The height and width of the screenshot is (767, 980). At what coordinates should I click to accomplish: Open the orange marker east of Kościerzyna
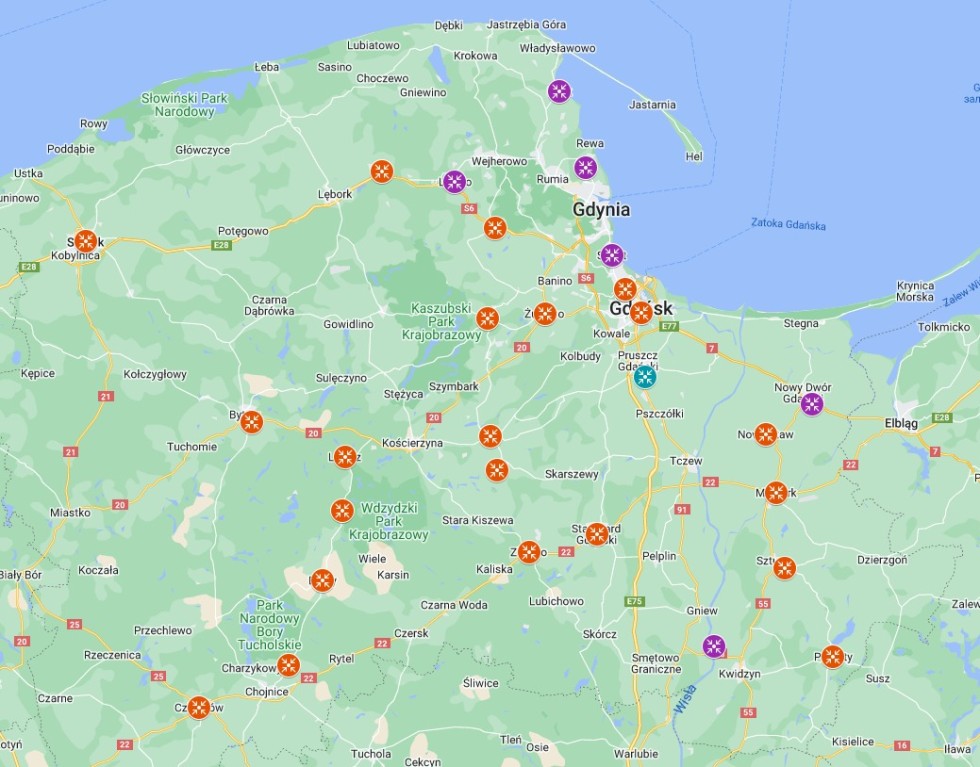pos(491,436)
